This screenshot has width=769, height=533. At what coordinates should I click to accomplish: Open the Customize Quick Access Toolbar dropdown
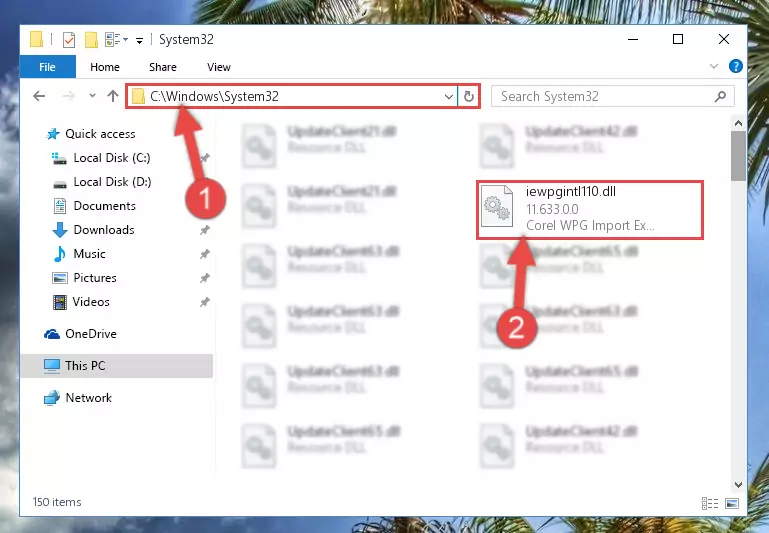(x=140, y=41)
